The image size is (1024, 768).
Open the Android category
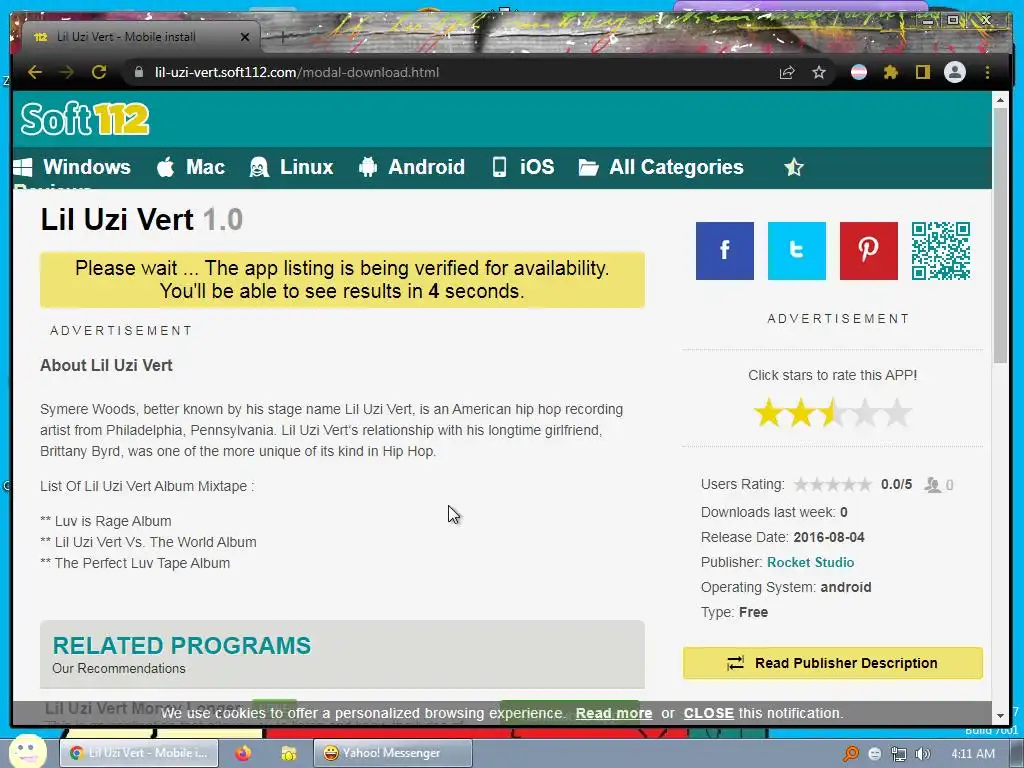coord(412,167)
